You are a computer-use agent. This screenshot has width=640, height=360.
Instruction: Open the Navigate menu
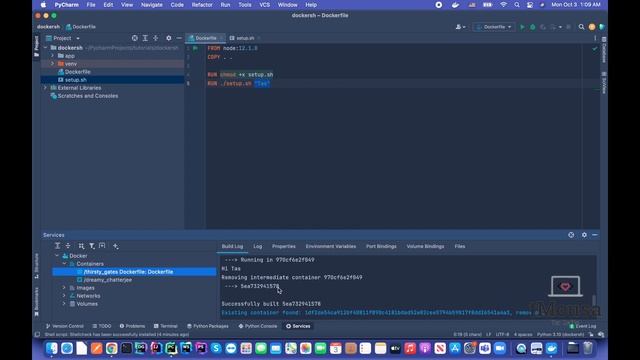pyautogui.click(x=151, y=5)
